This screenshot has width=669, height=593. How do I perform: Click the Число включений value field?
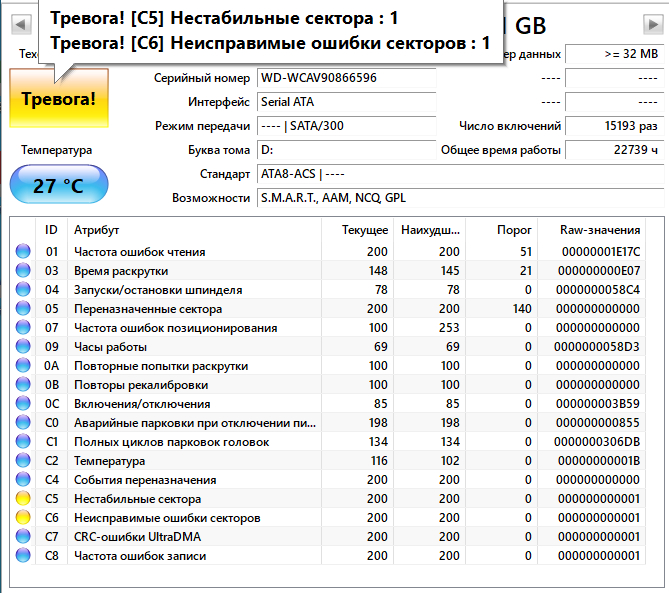click(x=613, y=126)
